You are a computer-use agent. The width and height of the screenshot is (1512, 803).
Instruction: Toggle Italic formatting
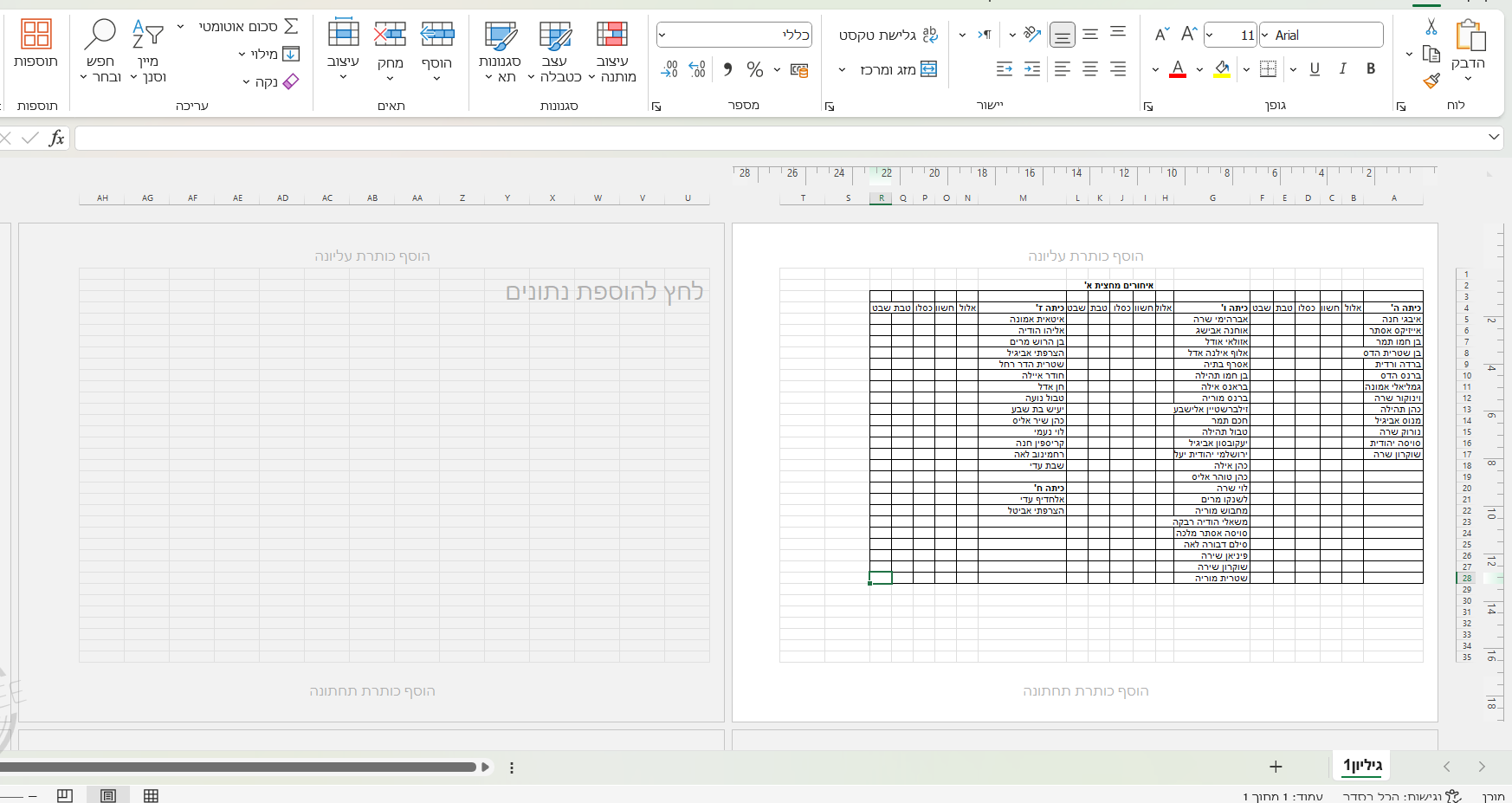point(1343,69)
